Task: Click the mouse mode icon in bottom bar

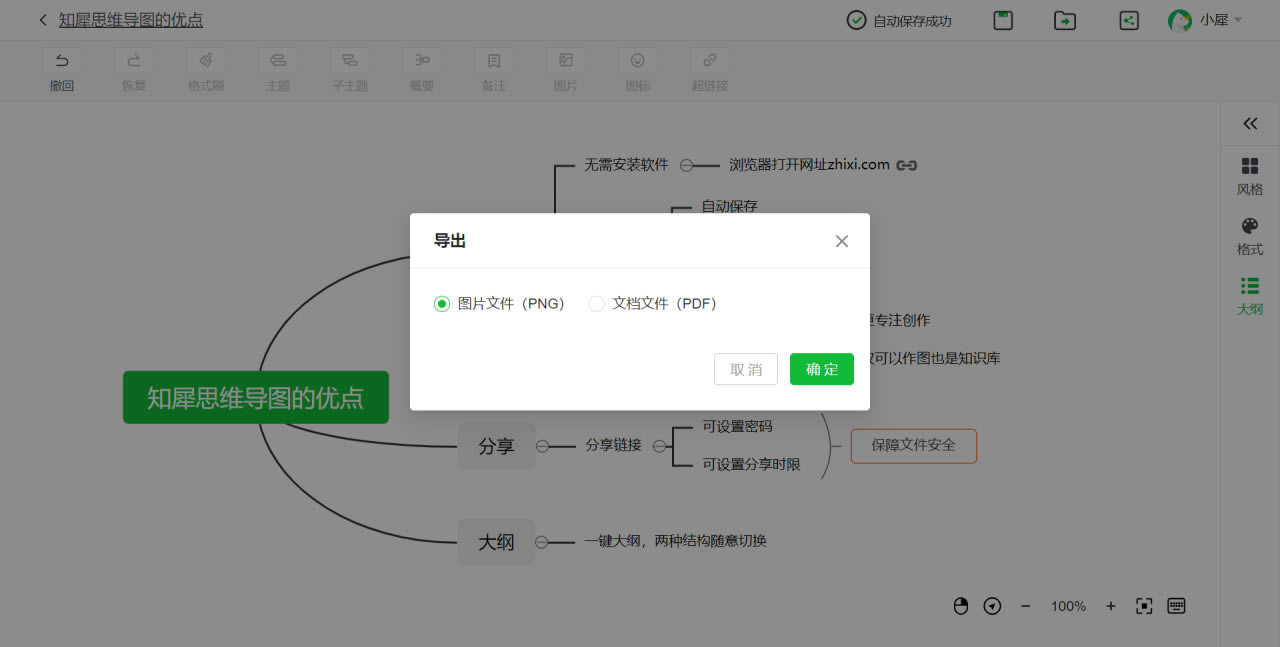Action: (961, 606)
